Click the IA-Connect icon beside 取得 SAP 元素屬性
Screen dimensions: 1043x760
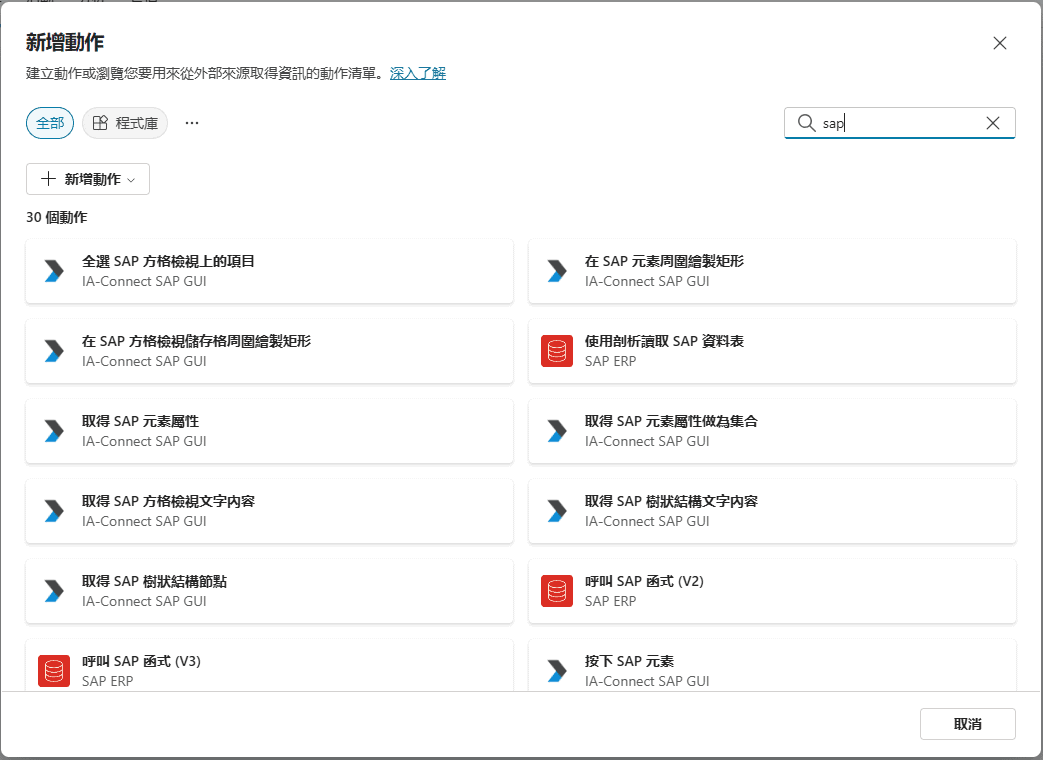[54, 431]
